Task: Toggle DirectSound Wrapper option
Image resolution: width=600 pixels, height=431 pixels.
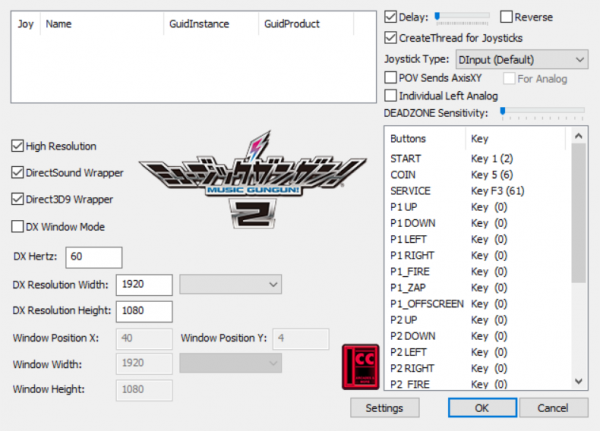Action: (x=17, y=172)
